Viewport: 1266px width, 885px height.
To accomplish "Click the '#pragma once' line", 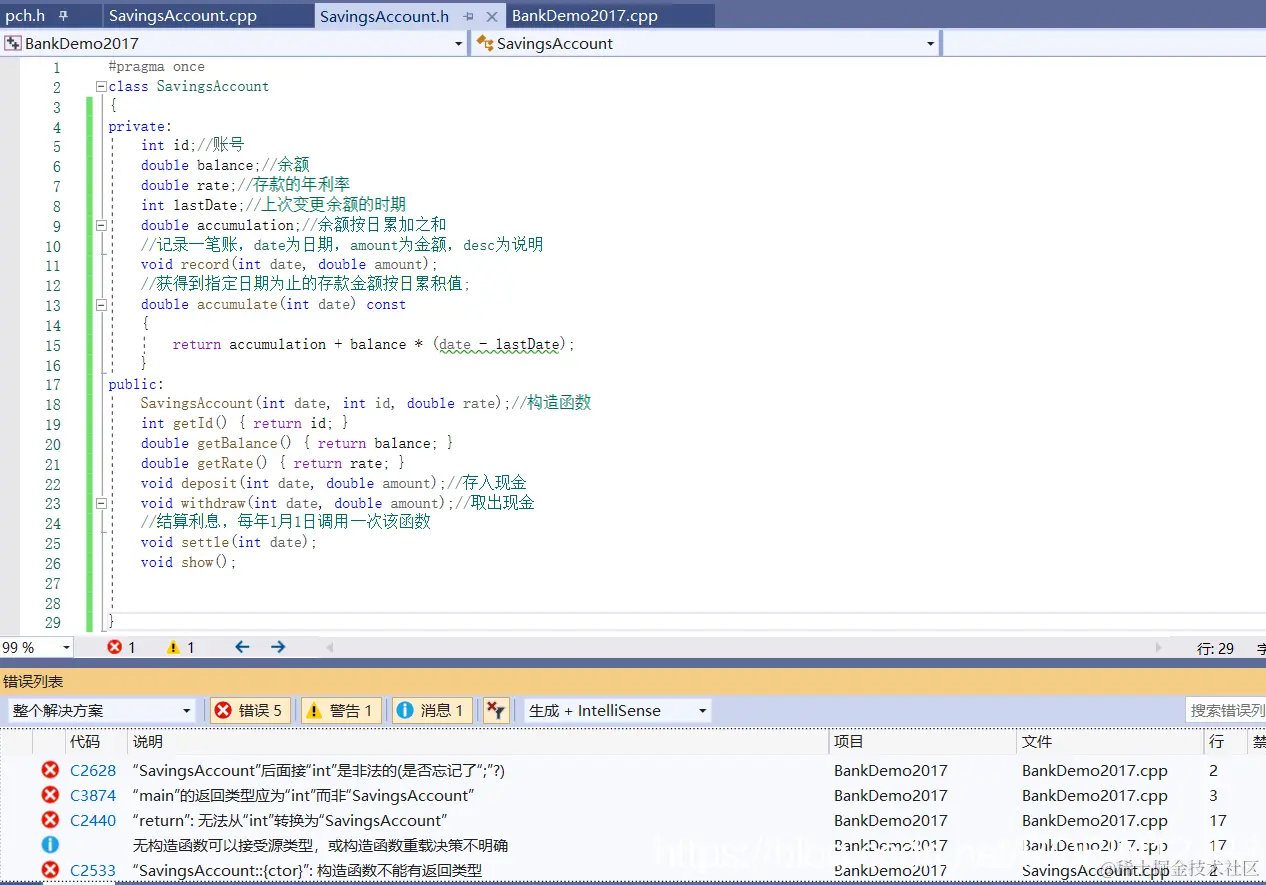I will pyautogui.click(x=157, y=67).
